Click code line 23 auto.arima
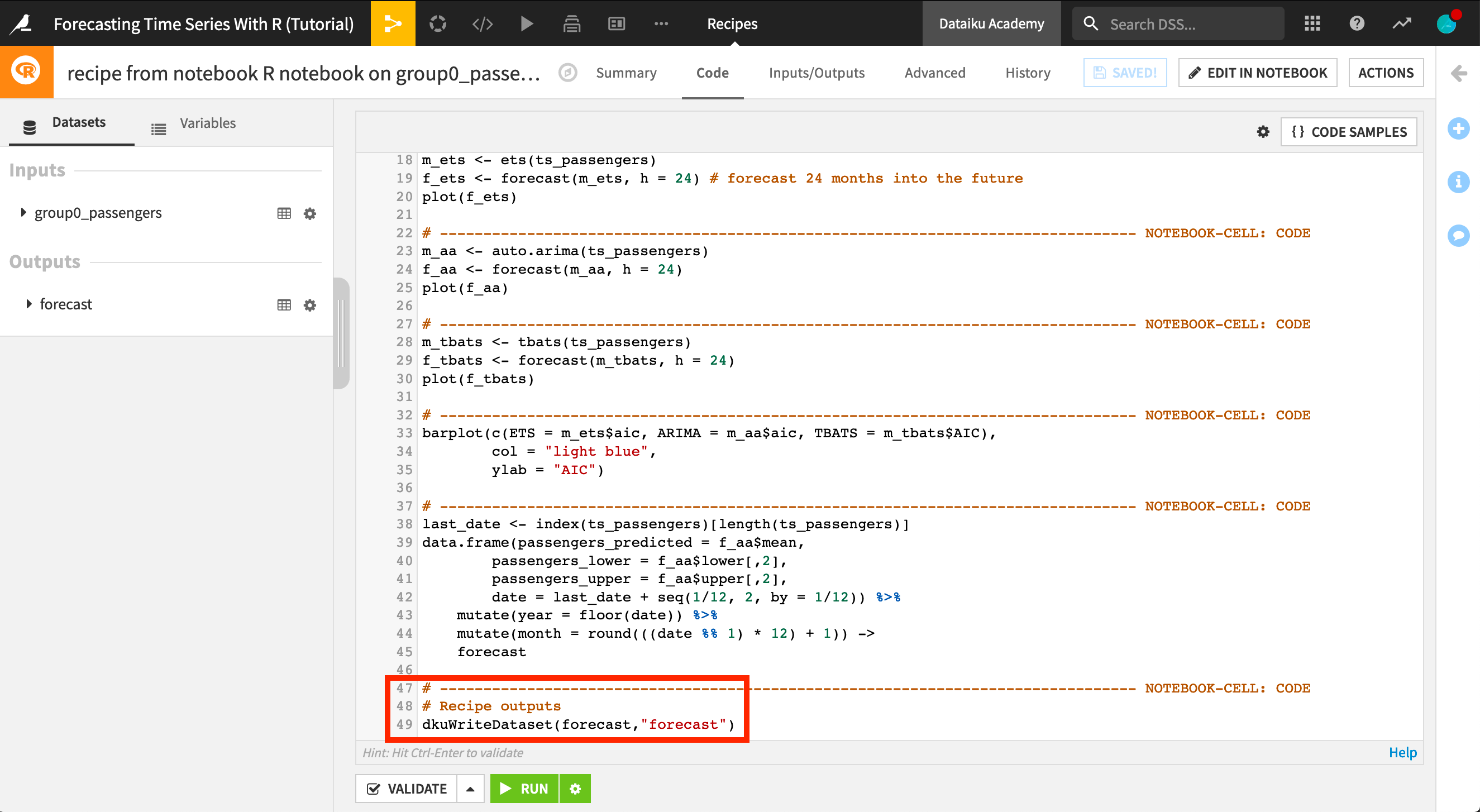 point(565,251)
